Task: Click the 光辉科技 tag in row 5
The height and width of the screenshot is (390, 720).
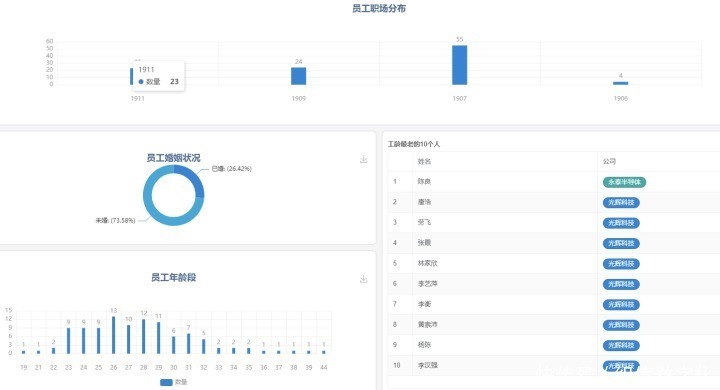Action: tap(621, 264)
